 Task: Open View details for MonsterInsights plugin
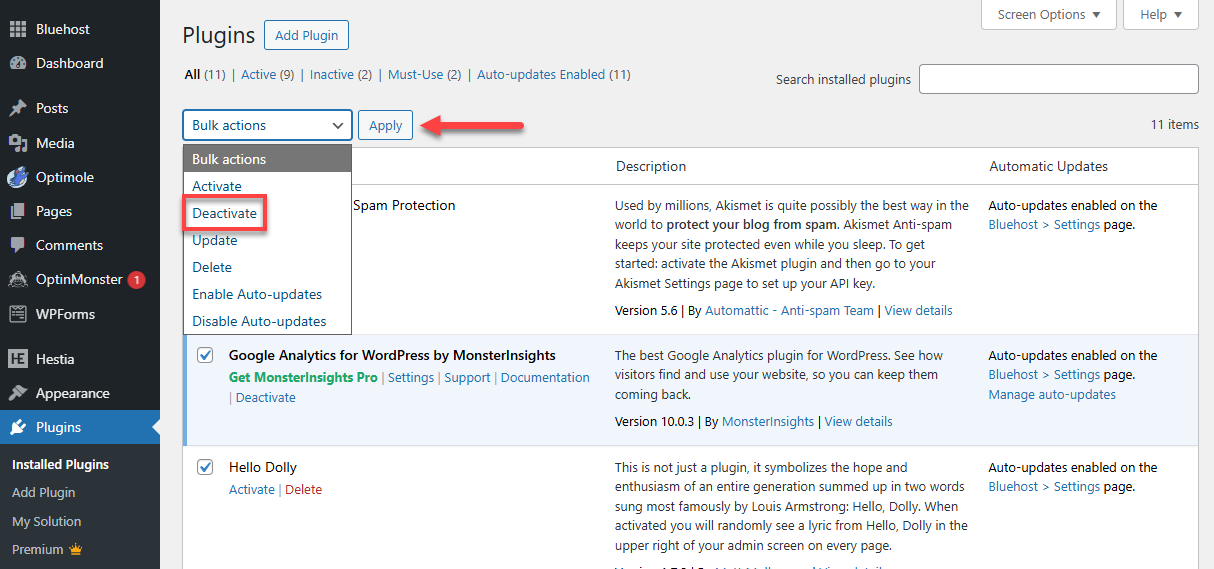[x=858, y=421]
